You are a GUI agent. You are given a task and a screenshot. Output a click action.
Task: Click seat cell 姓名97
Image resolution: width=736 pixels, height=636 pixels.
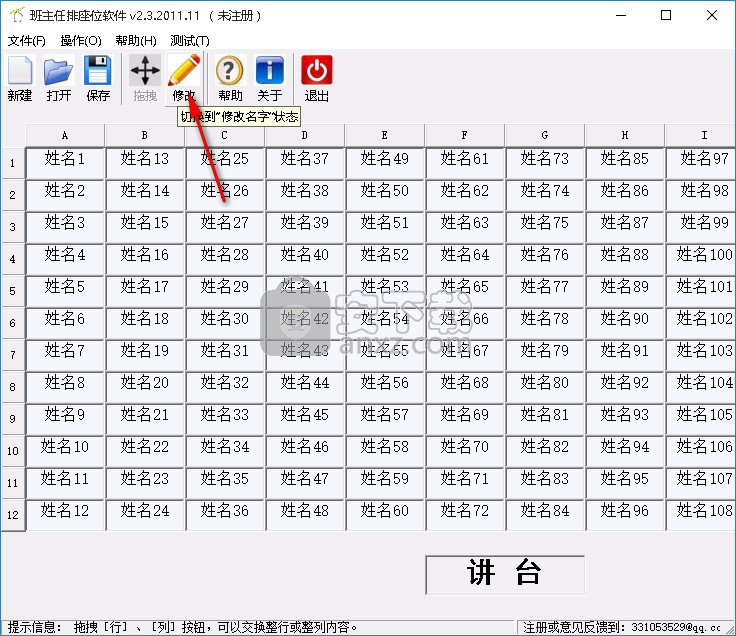(x=701, y=163)
